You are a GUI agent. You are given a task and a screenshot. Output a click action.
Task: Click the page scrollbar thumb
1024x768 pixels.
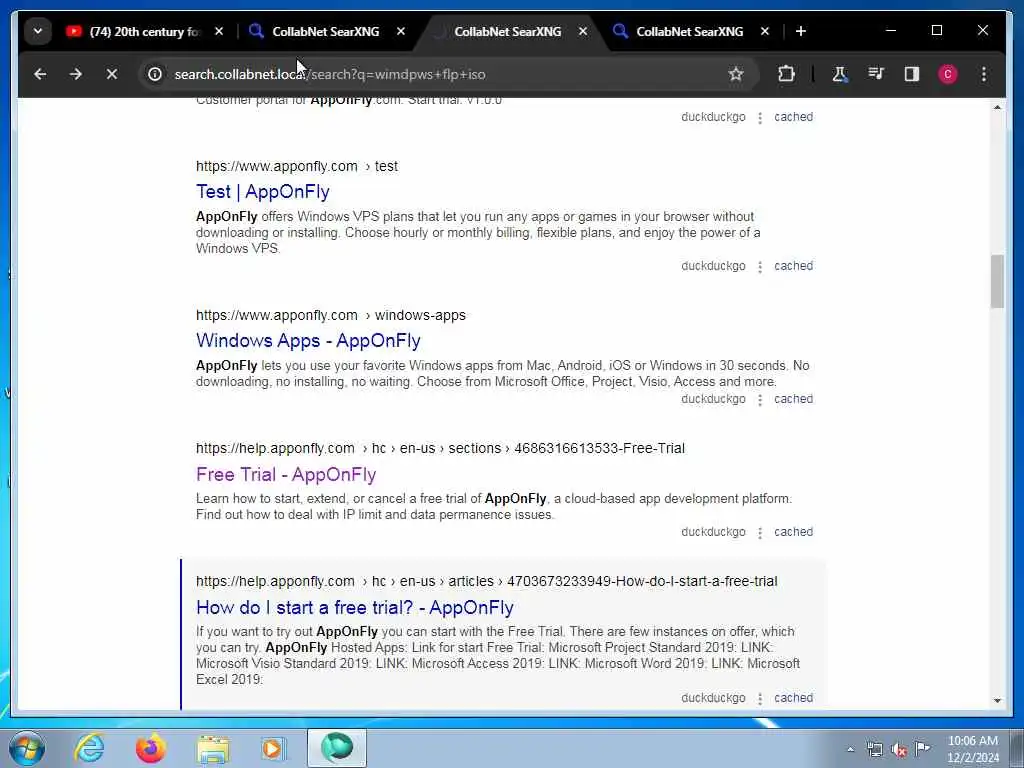point(997,281)
